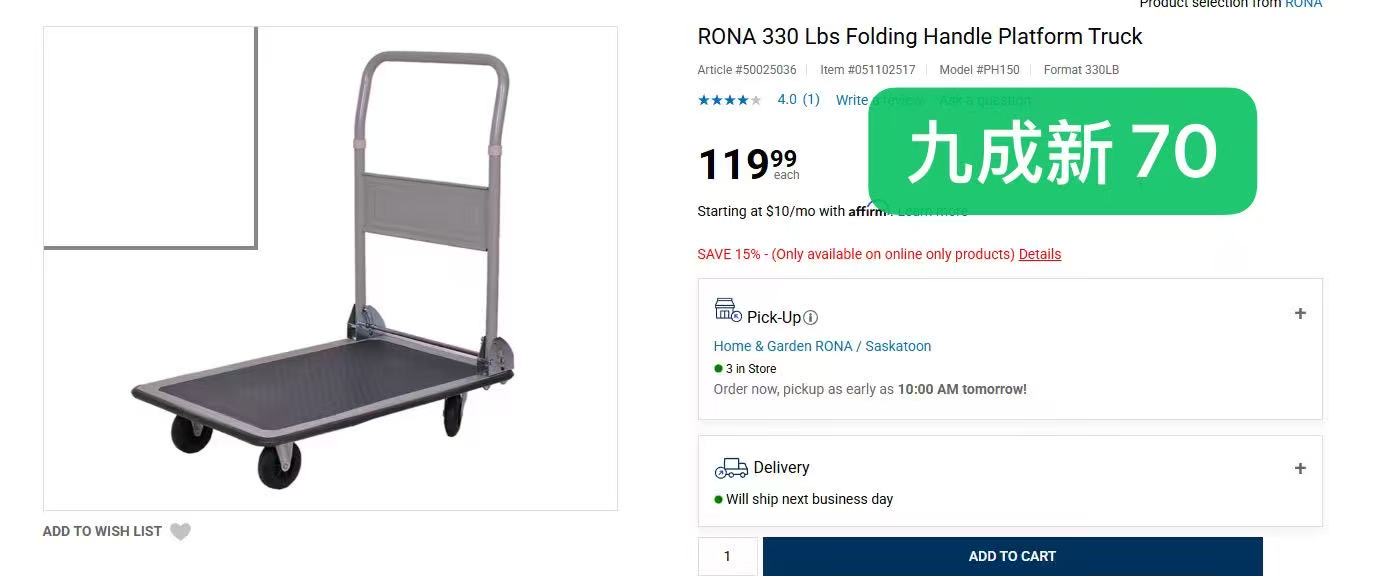Viewport: 1398px width, 580px height.
Task: Select the blank thumbnail box beside the product image
Action: 149,137
